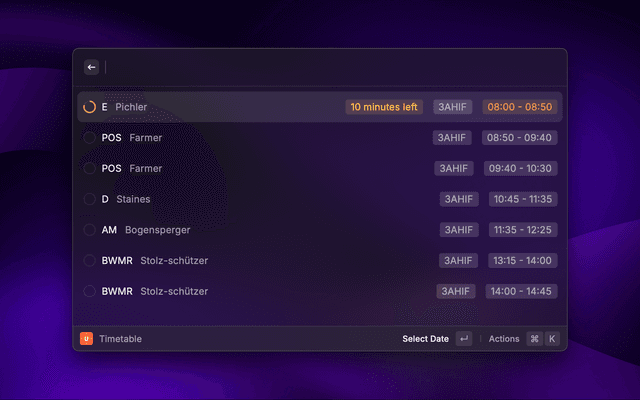Choose the Select Date action
640x400 pixels.
click(x=425, y=339)
